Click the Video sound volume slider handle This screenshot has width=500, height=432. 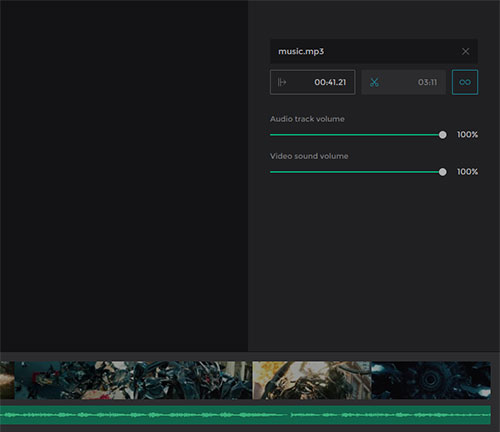pyautogui.click(x=442, y=172)
